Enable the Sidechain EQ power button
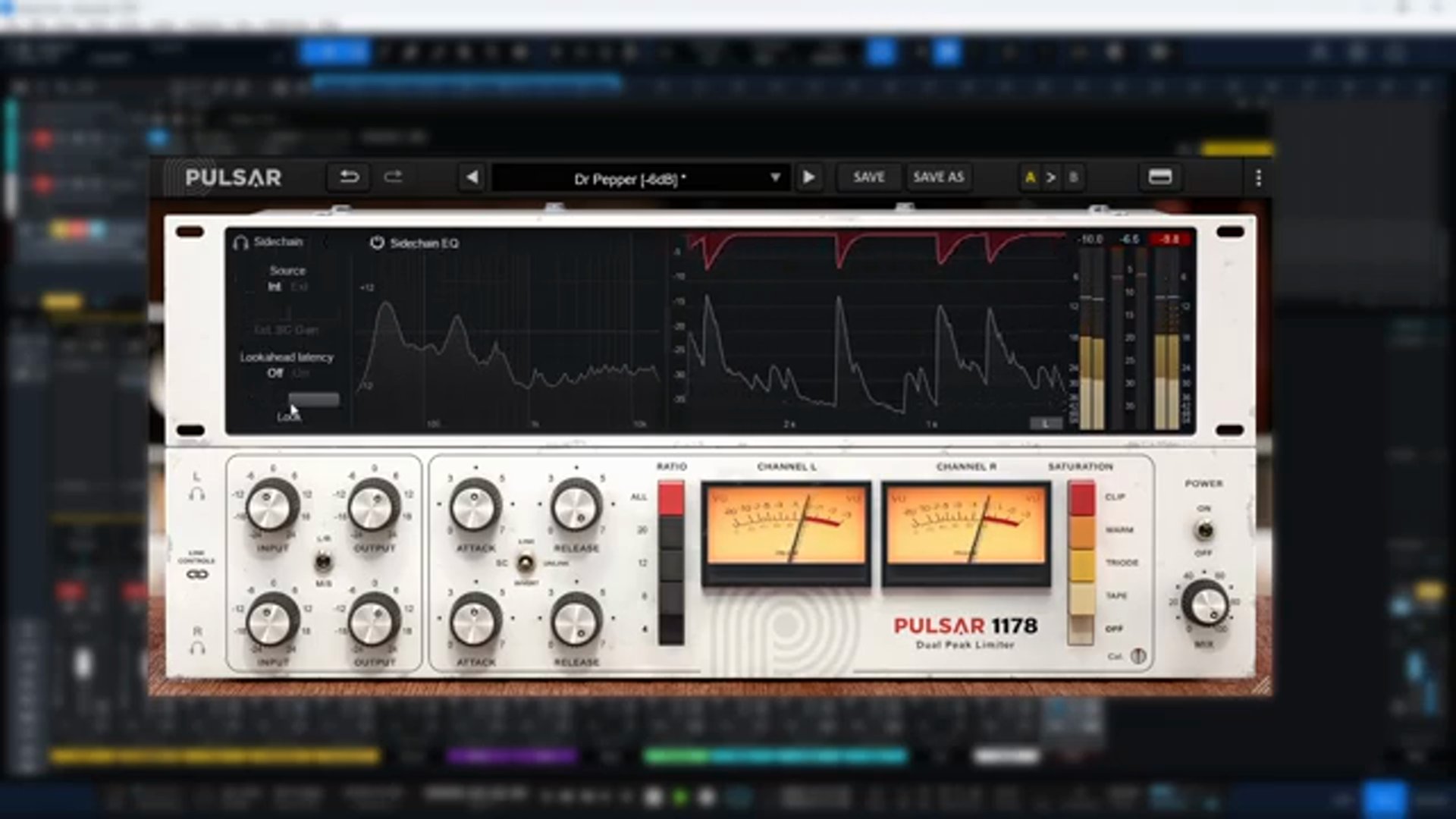 coord(377,243)
